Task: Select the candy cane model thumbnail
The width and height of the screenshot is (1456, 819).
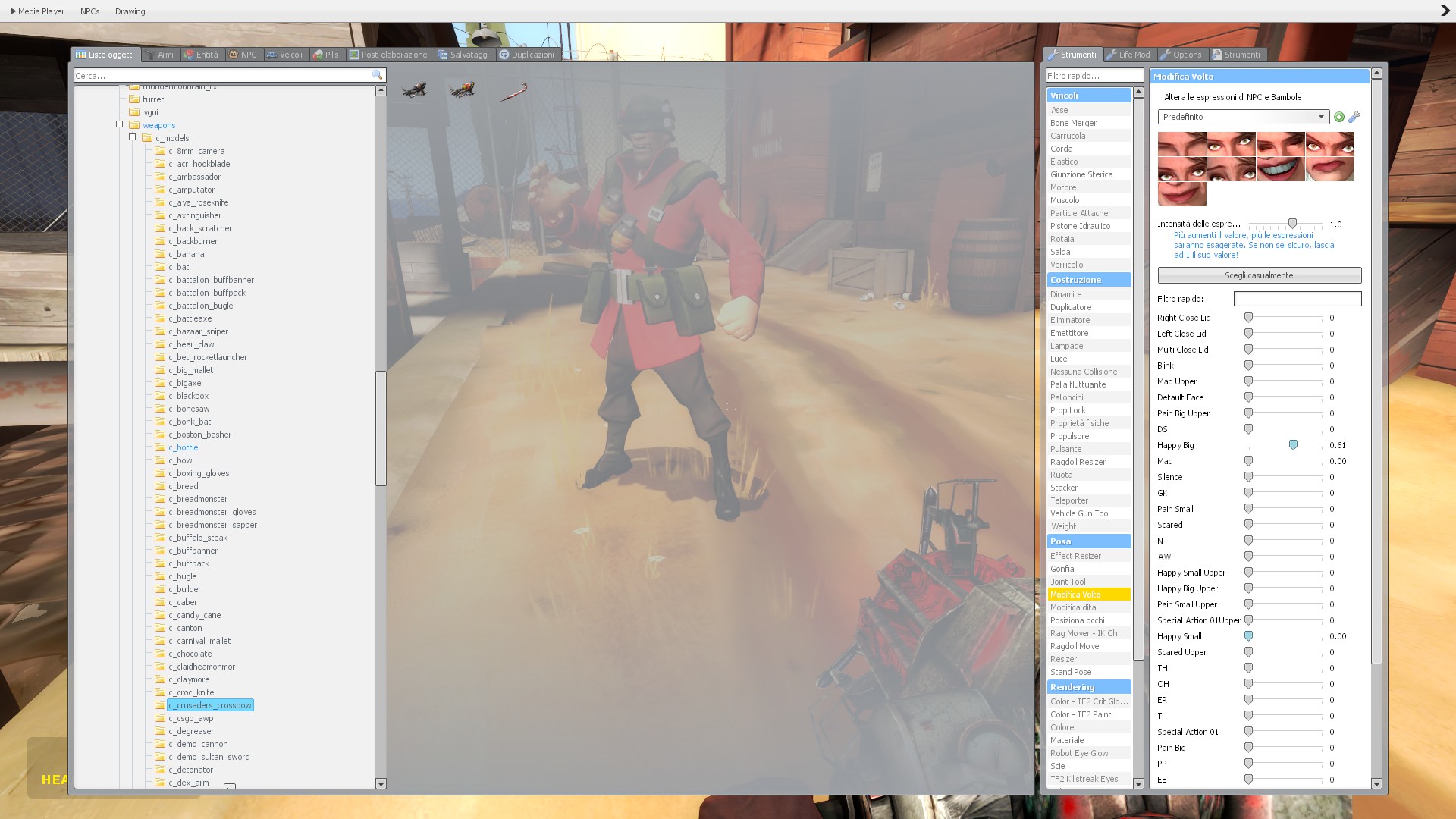Action: pyautogui.click(x=513, y=92)
